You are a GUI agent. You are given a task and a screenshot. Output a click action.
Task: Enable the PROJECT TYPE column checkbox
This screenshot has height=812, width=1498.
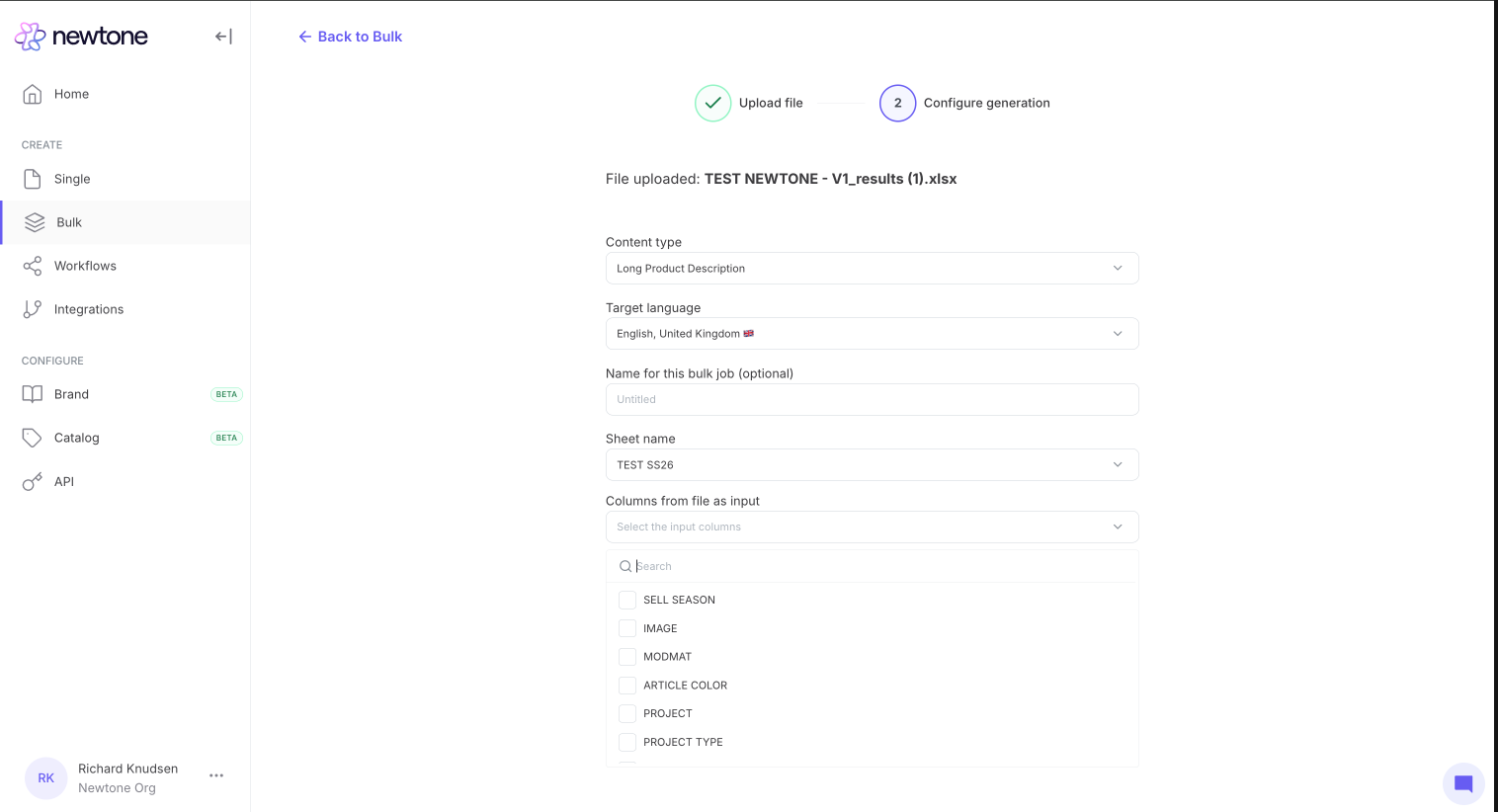coord(627,742)
